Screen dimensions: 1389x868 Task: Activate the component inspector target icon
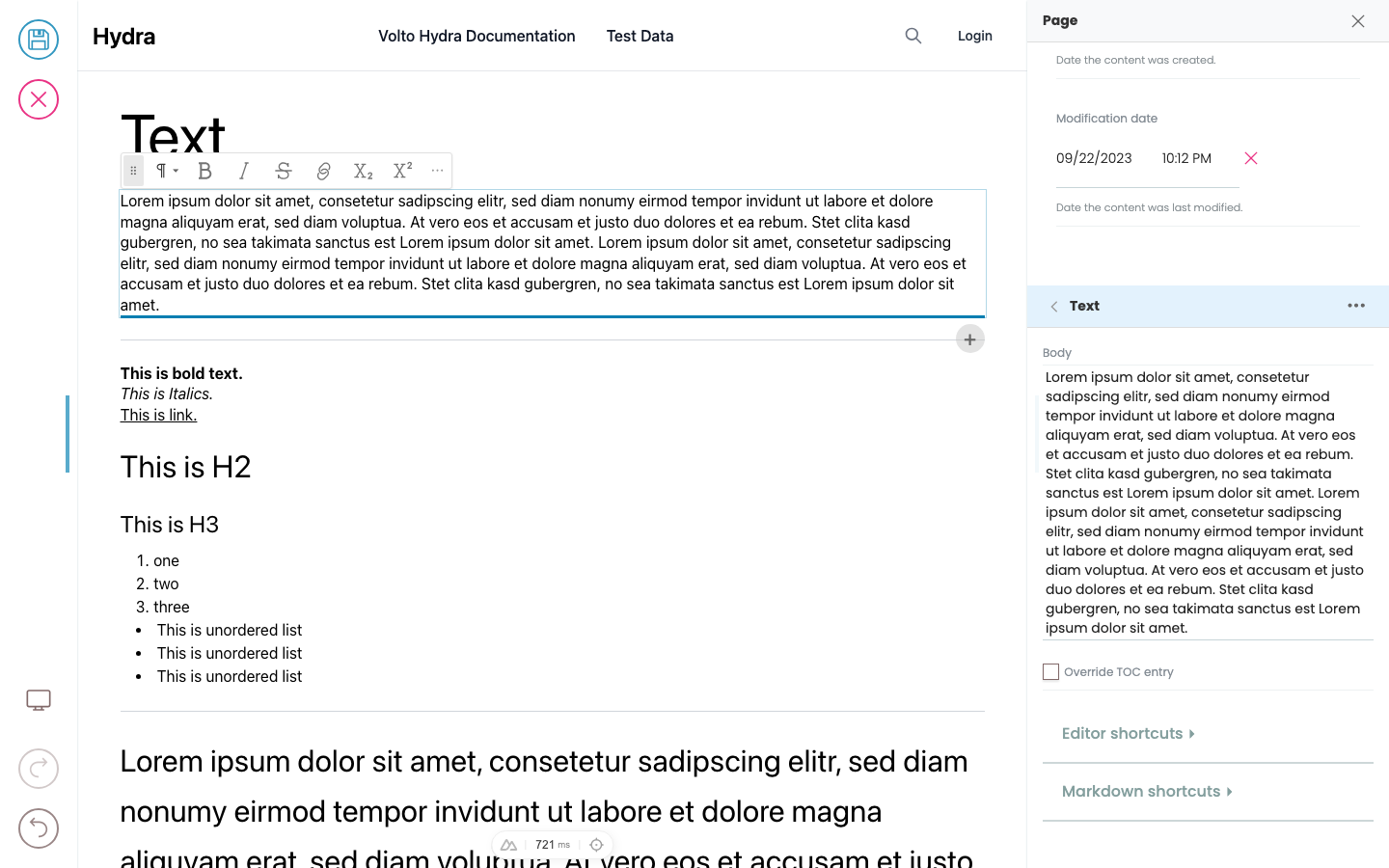coord(596,845)
